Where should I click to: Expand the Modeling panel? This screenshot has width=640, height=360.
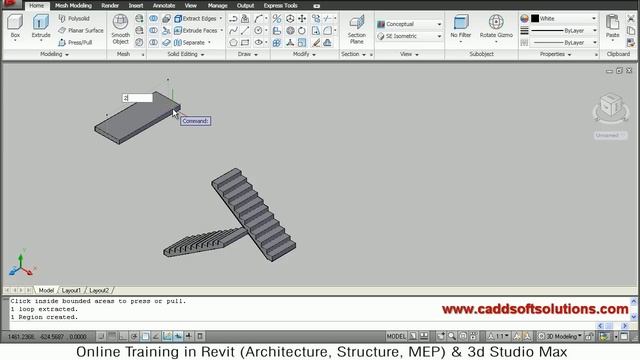coord(54,54)
